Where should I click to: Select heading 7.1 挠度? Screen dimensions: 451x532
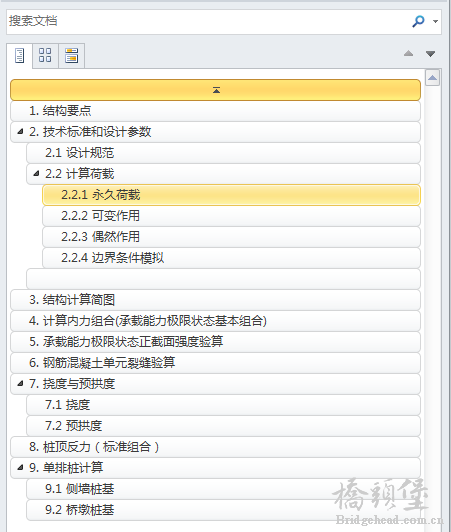point(223,405)
